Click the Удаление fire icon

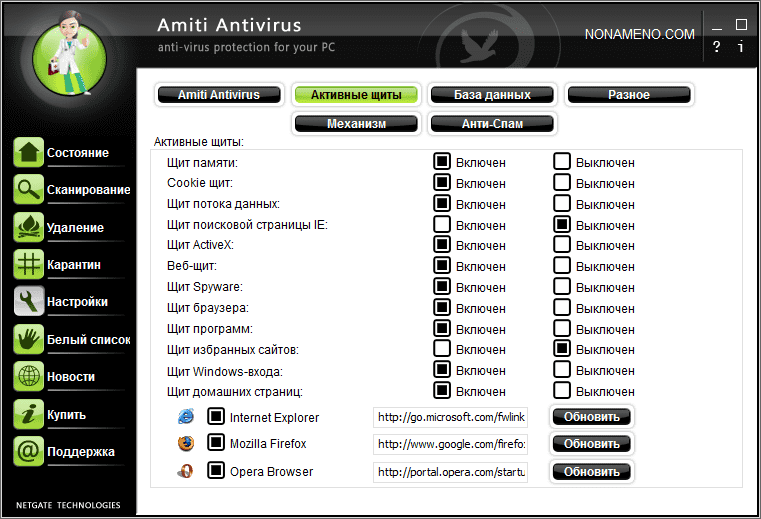(x=29, y=227)
